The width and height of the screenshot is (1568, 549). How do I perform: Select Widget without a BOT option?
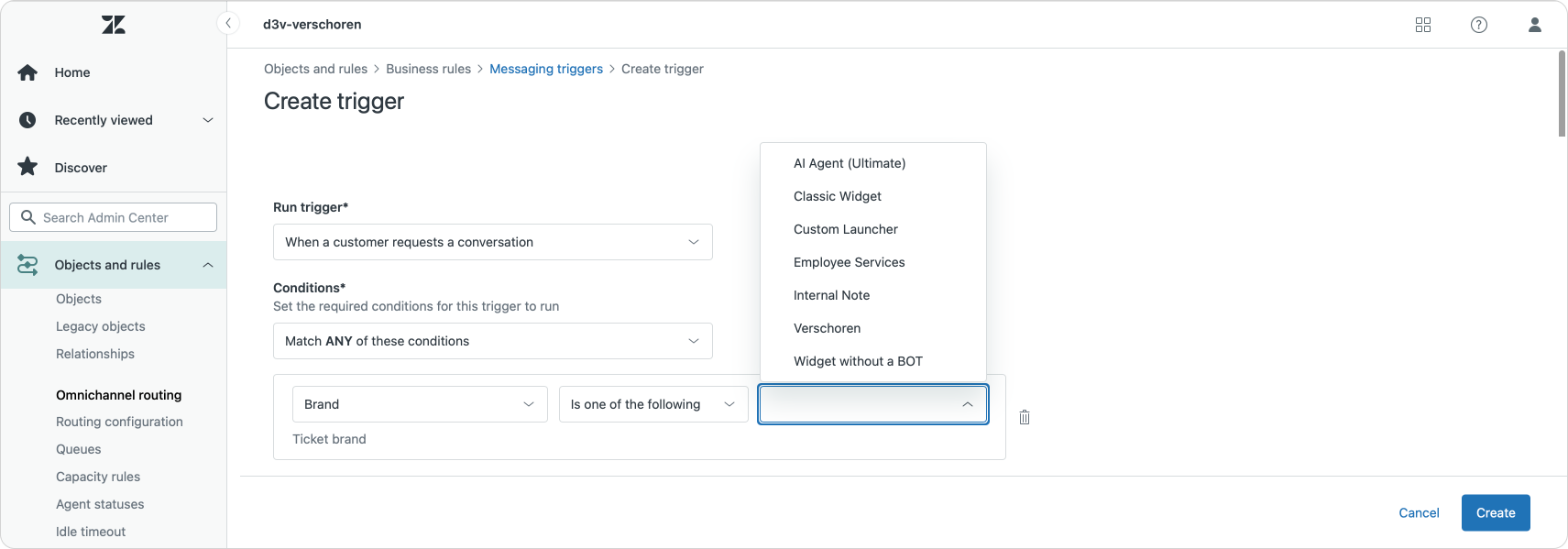(x=858, y=361)
